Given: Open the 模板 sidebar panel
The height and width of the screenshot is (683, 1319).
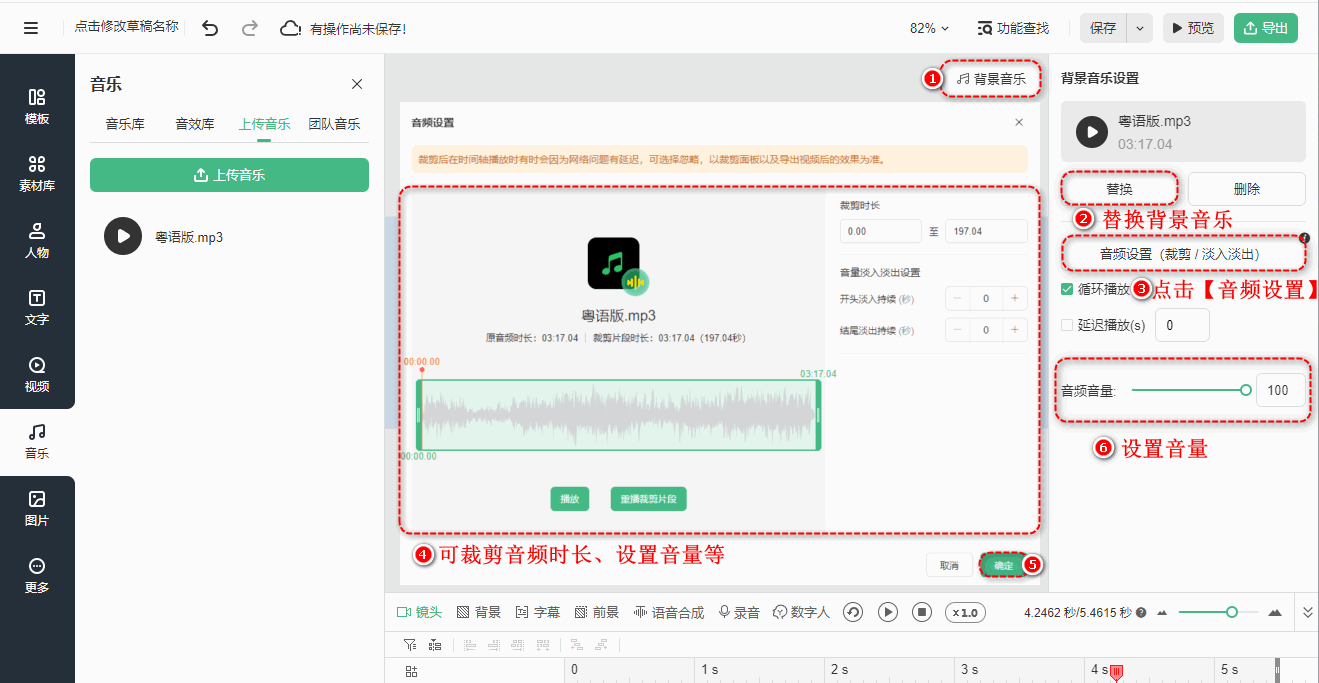Looking at the screenshot, I should click(x=37, y=106).
